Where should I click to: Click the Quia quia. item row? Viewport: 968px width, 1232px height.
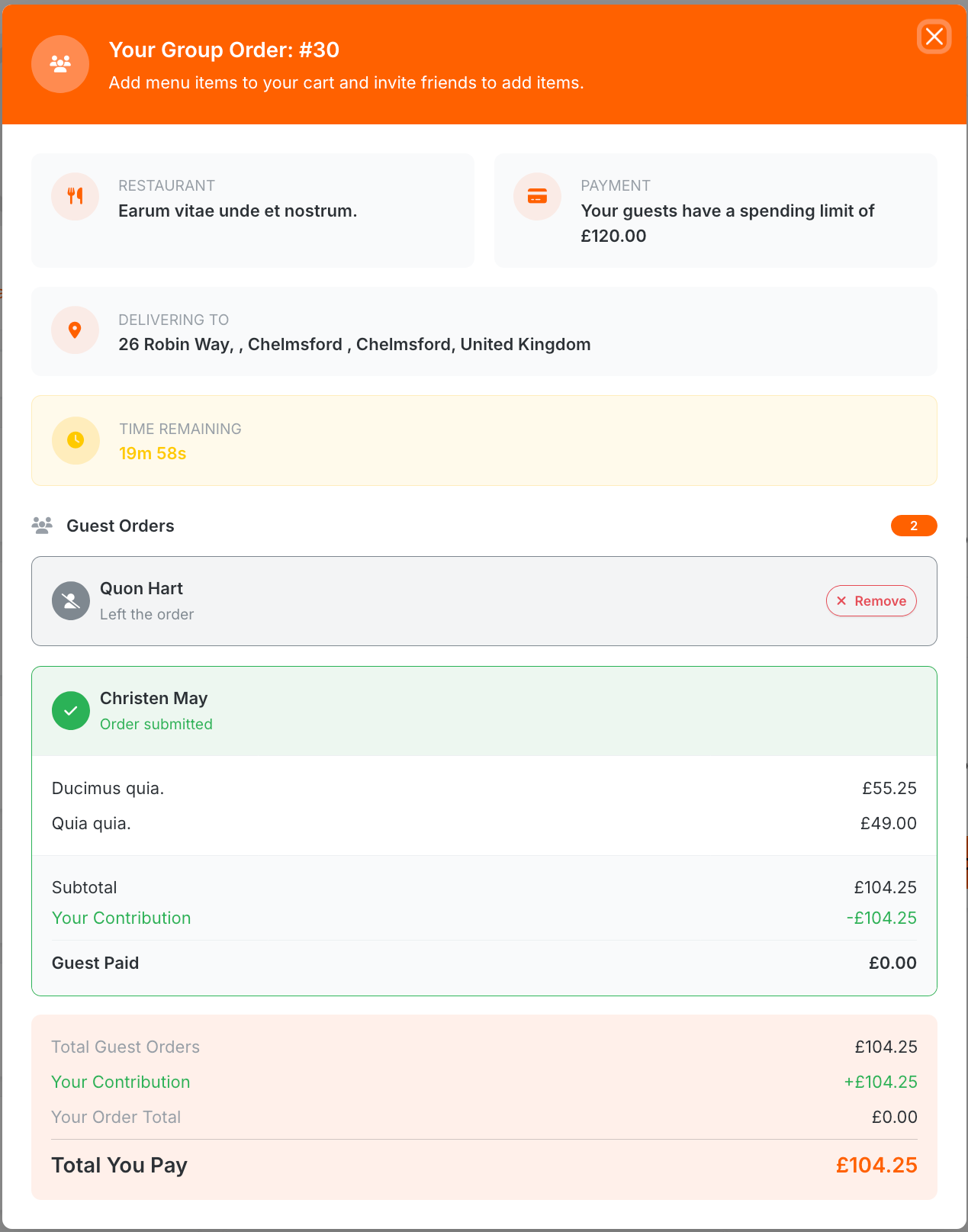(x=484, y=823)
